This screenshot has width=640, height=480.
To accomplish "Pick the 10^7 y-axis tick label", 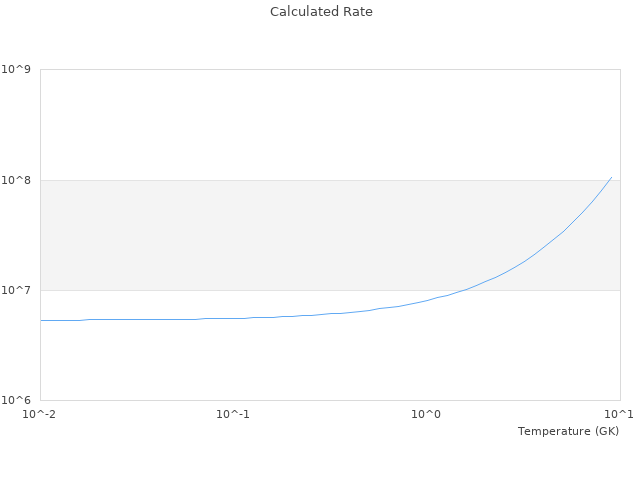I will (x=18, y=290).
